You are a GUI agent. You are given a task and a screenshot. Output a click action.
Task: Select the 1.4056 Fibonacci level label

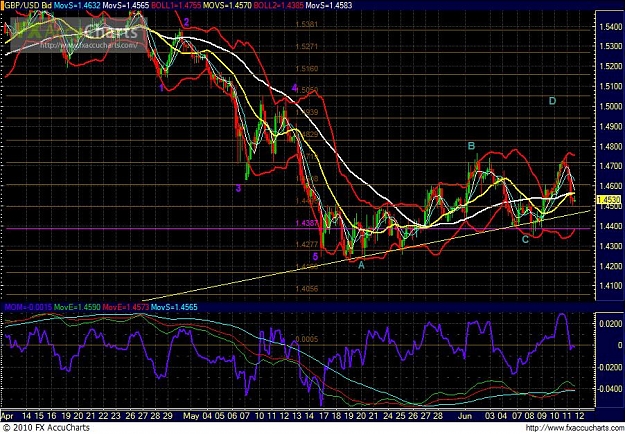click(x=307, y=289)
